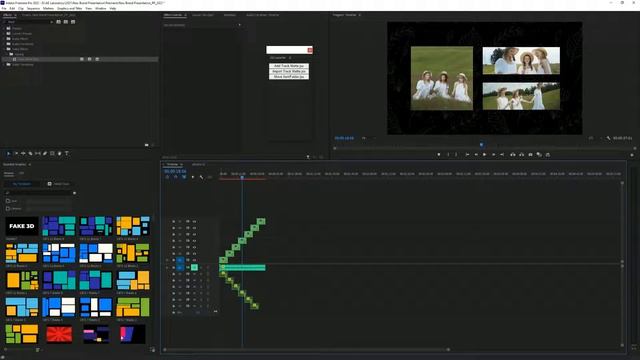This screenshot has width=640, height=360.
Task: Click Import Track Matte button
Action: (289, 71)
